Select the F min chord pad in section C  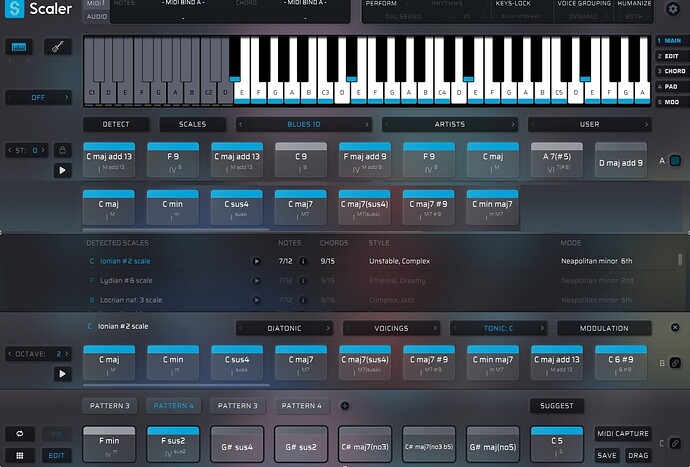tap(109, 444)
